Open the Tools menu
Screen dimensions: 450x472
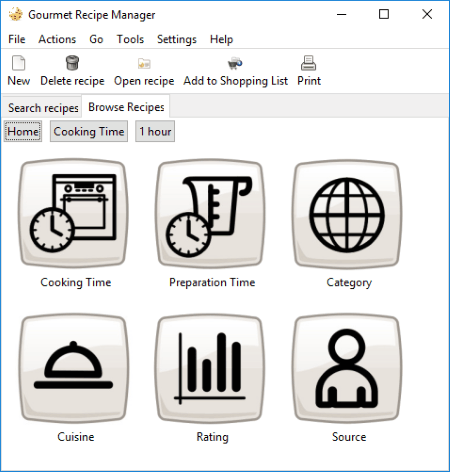click(x=130, y=39)
